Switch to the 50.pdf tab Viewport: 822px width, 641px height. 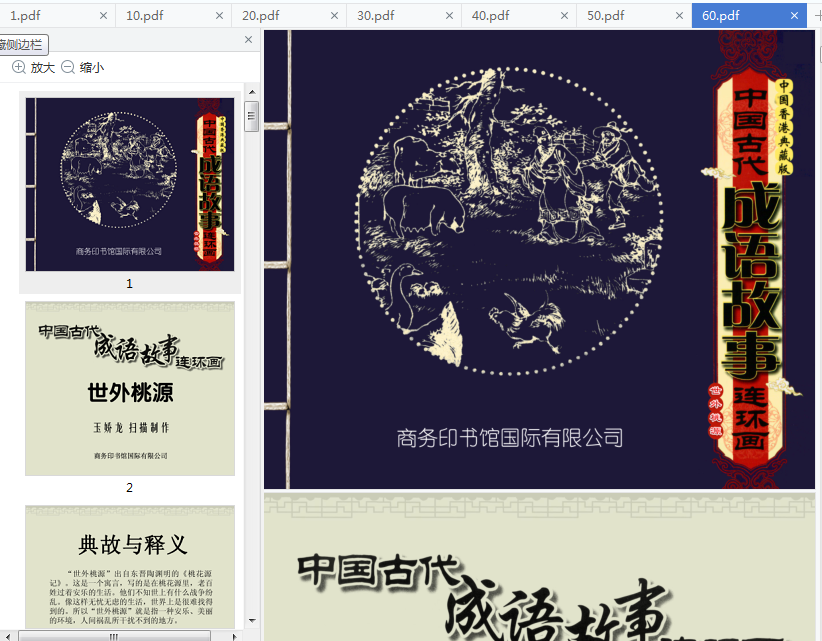[x=634, y=16]
